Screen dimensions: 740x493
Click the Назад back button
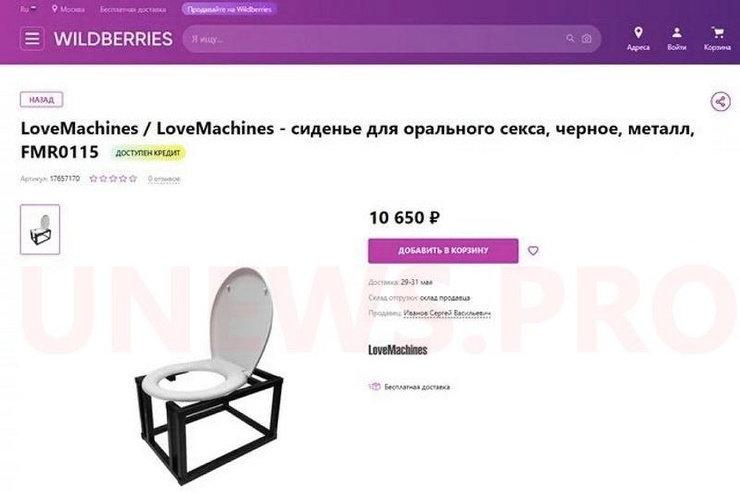(x=42, y=100)
